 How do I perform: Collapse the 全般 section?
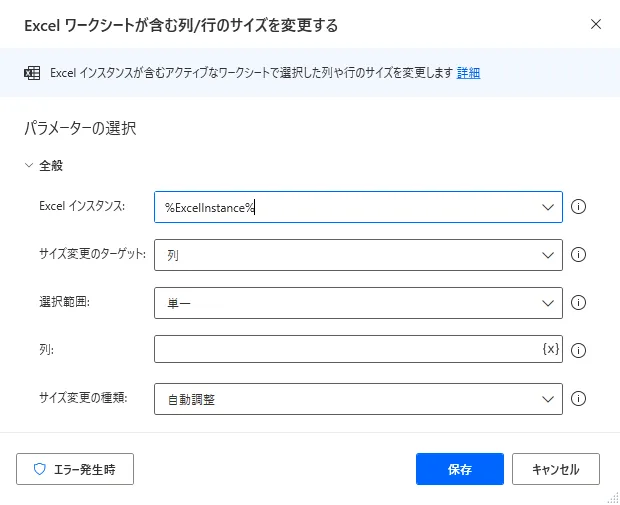[x=29, y=166]
